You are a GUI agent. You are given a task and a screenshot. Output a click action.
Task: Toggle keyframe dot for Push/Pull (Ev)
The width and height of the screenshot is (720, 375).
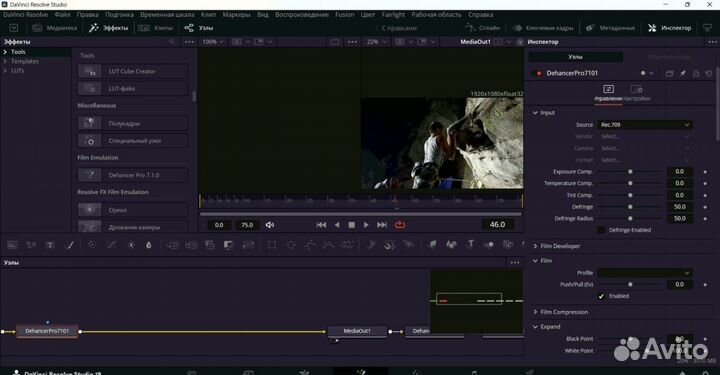click(705, 285)
